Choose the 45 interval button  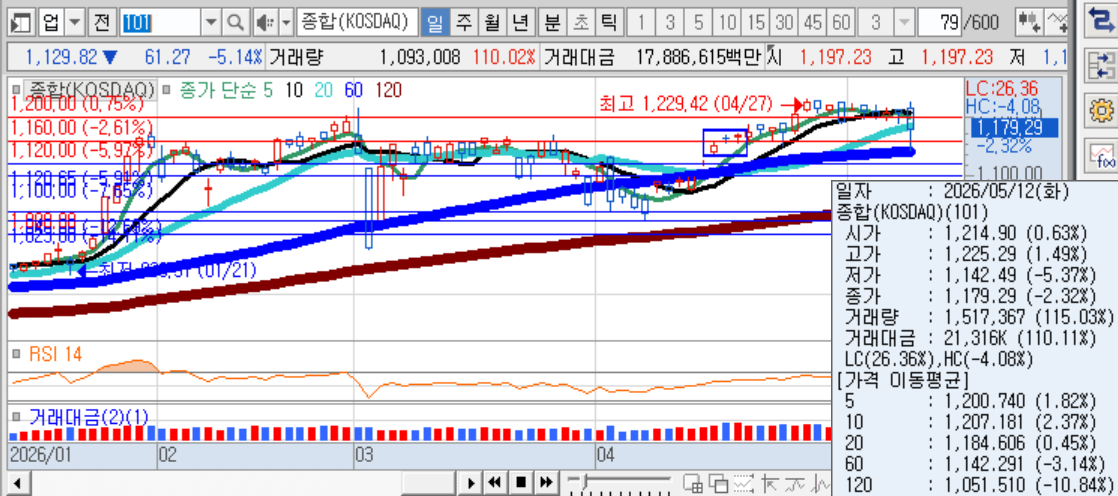(x=813, y=23)
